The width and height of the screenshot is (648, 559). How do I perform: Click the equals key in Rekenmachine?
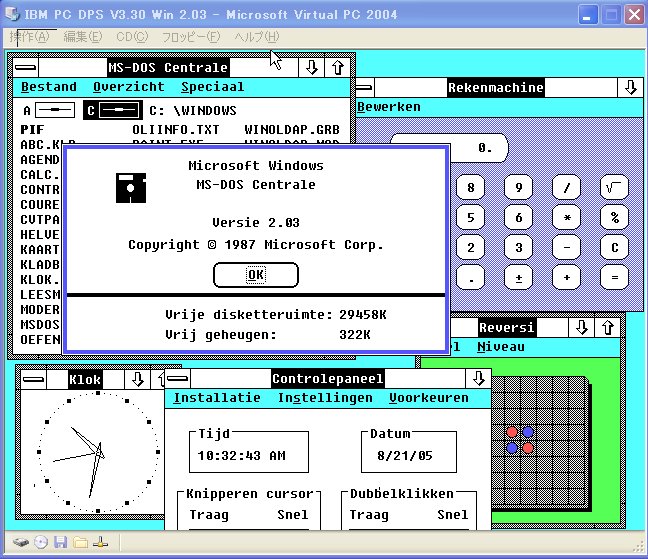[615, 277]
